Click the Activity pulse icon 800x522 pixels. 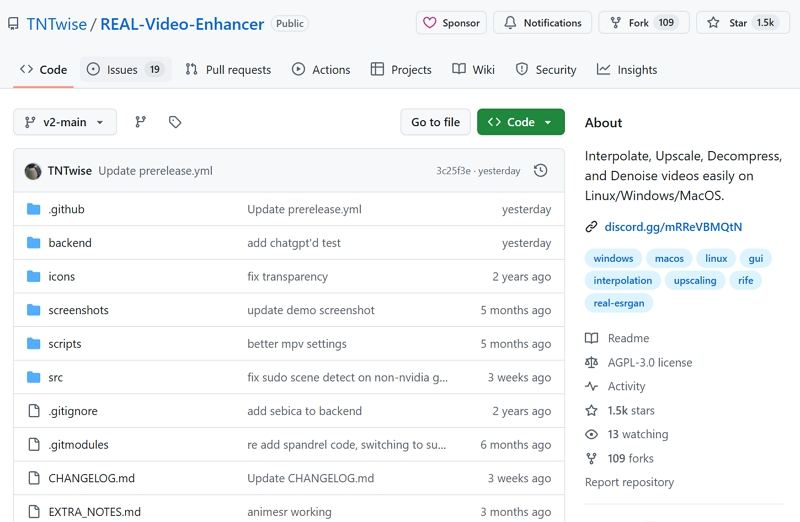591,386
